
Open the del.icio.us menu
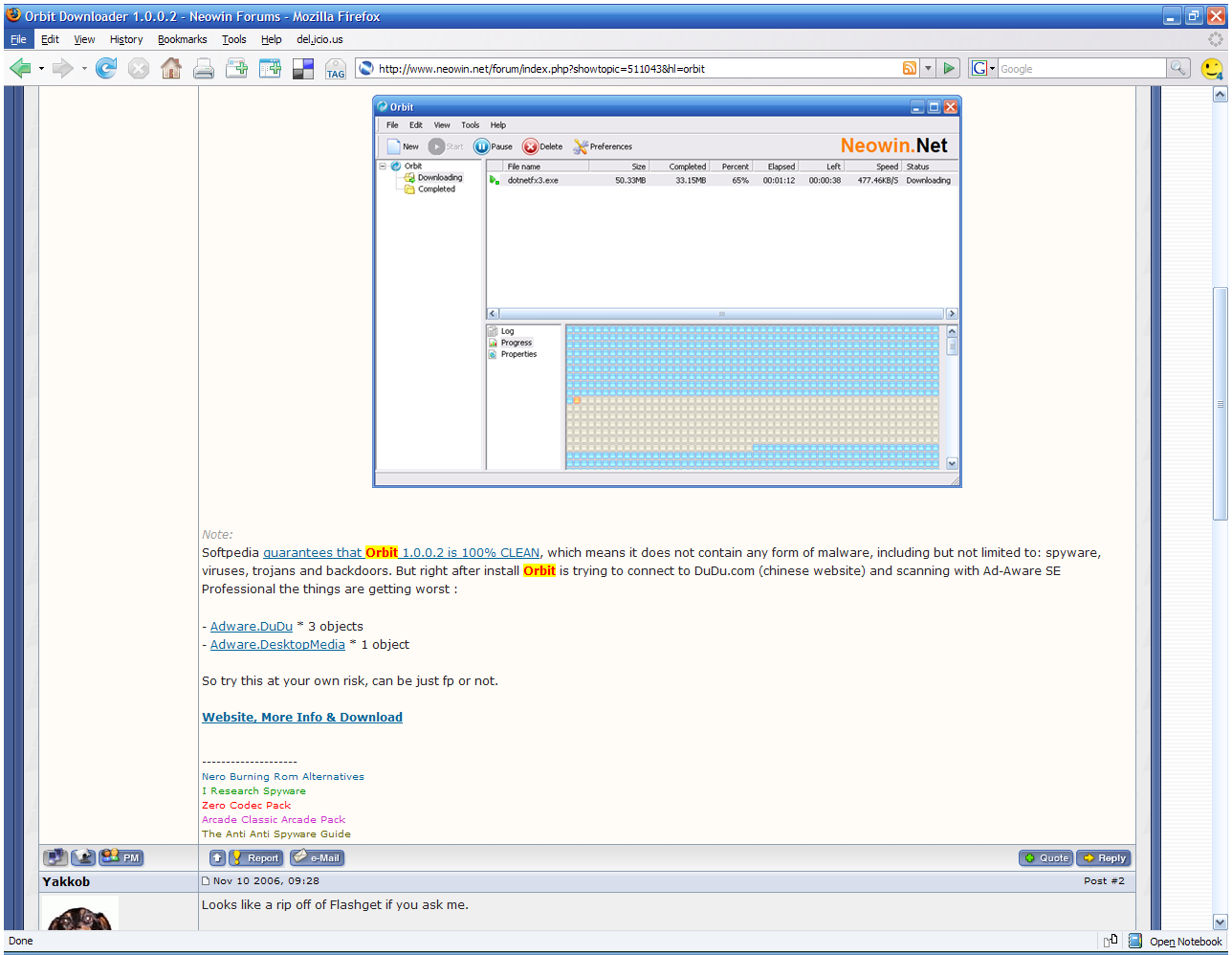[x=319, y=39]
